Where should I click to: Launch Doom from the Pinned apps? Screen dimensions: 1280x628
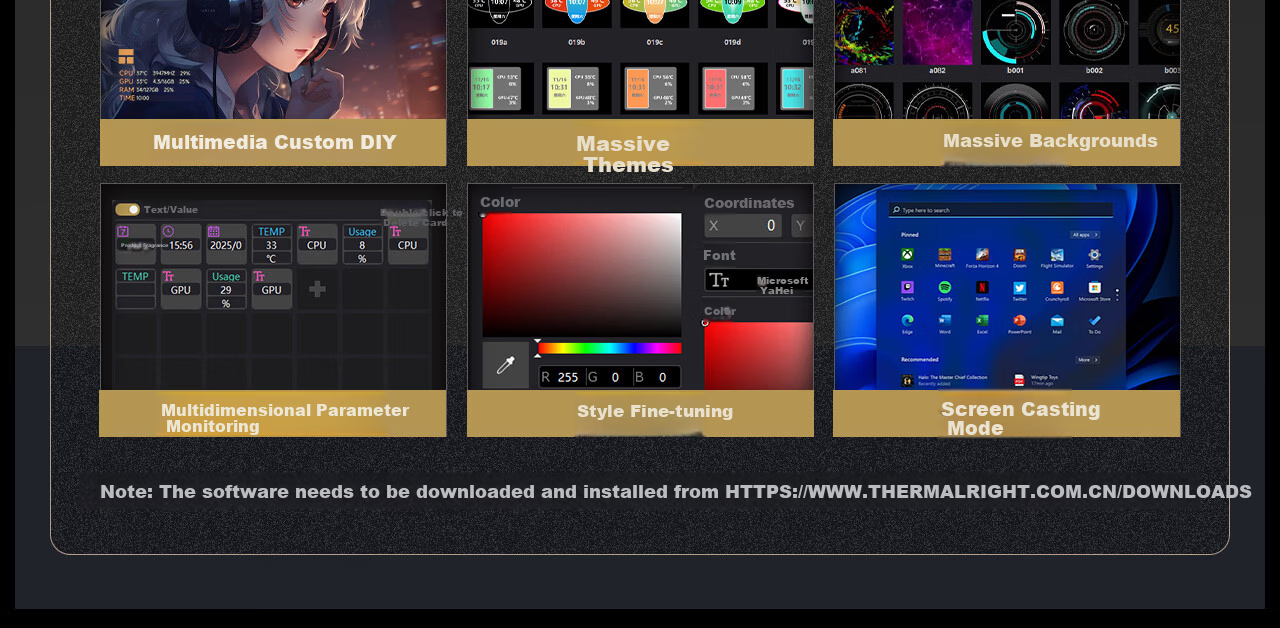[x=1019, y=257]
